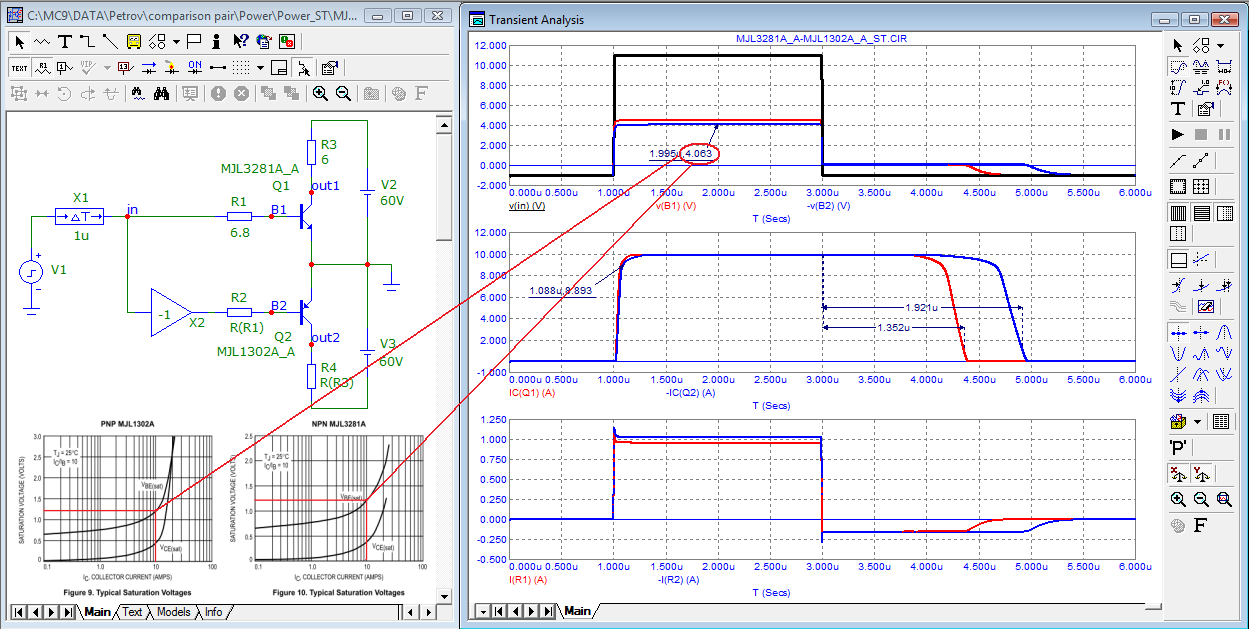
Task: Select the Text mode tool in schematic toolbar
Action: (x=65, y=42)
